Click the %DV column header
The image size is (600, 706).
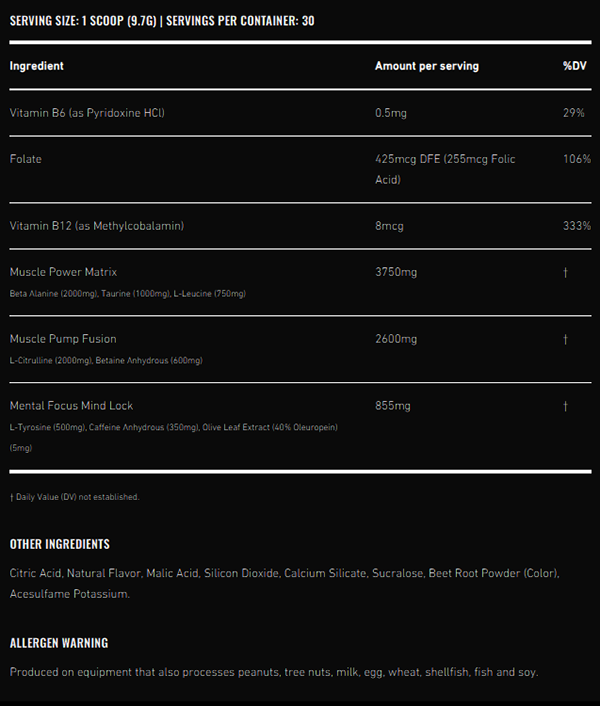click(574, 66)
